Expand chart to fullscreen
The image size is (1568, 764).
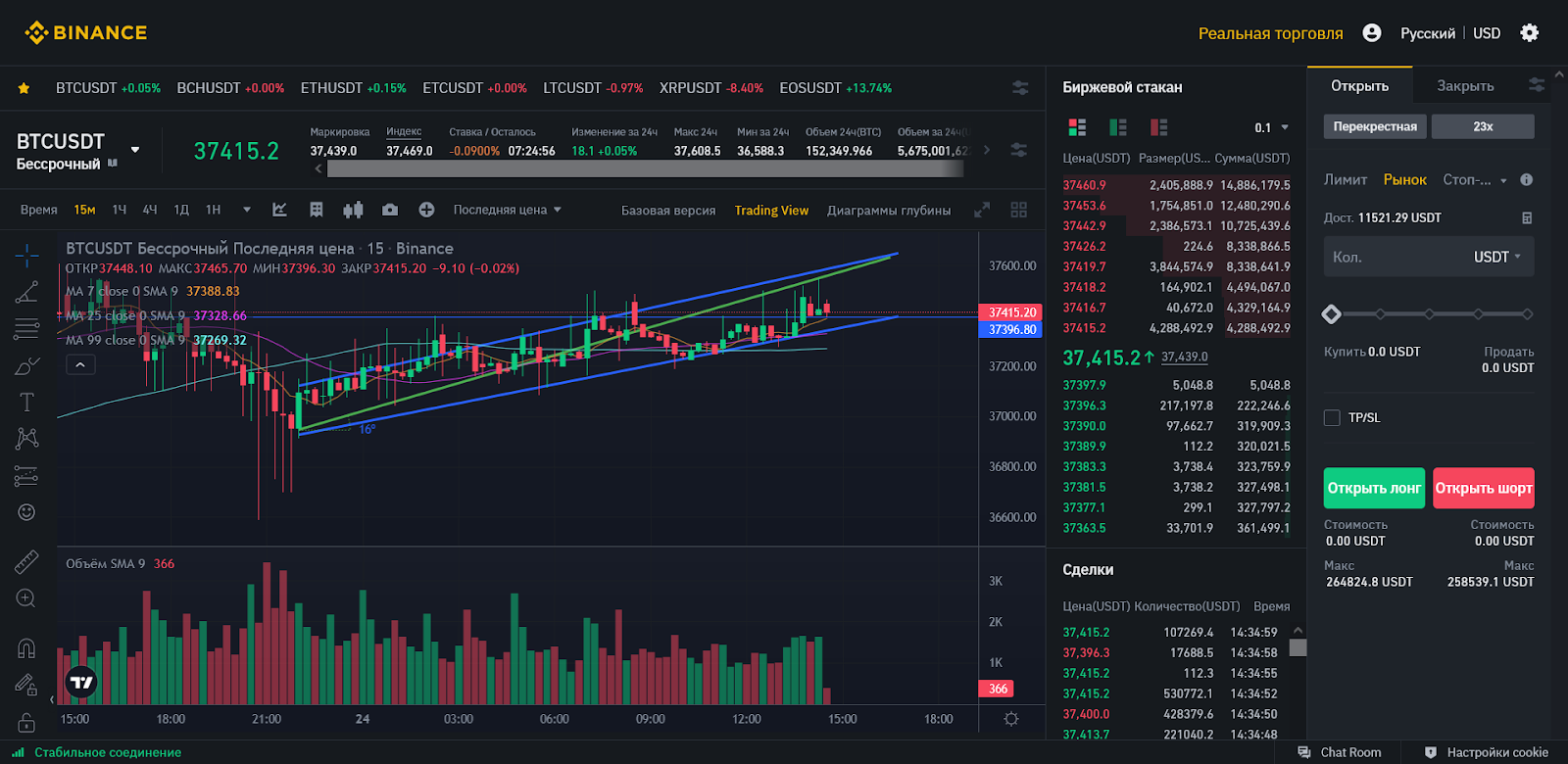pos(982,210)
